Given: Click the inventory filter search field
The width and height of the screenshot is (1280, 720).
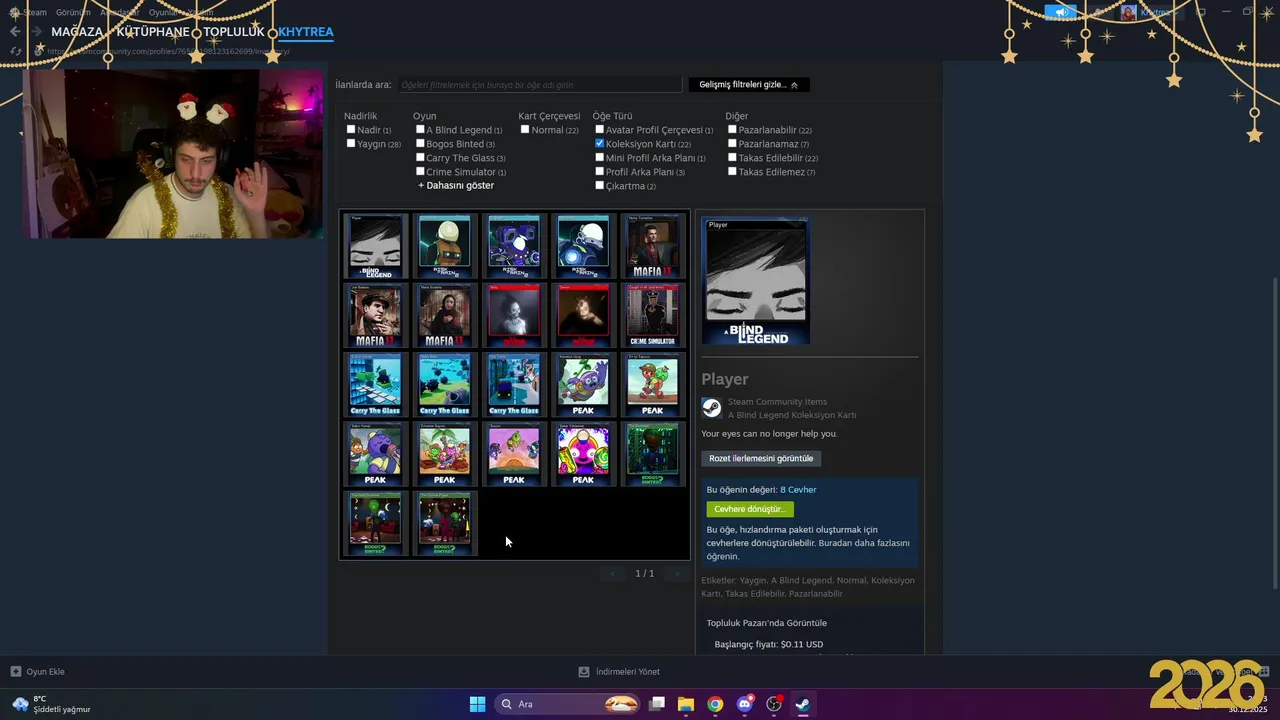Looking at the screenshot, I should coord(539,85).
